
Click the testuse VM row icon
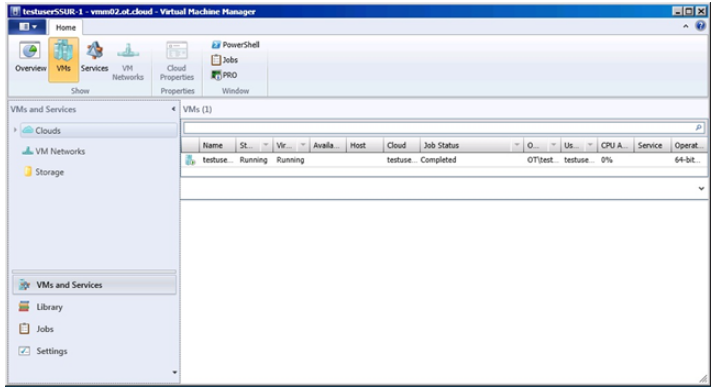[190, 160]
